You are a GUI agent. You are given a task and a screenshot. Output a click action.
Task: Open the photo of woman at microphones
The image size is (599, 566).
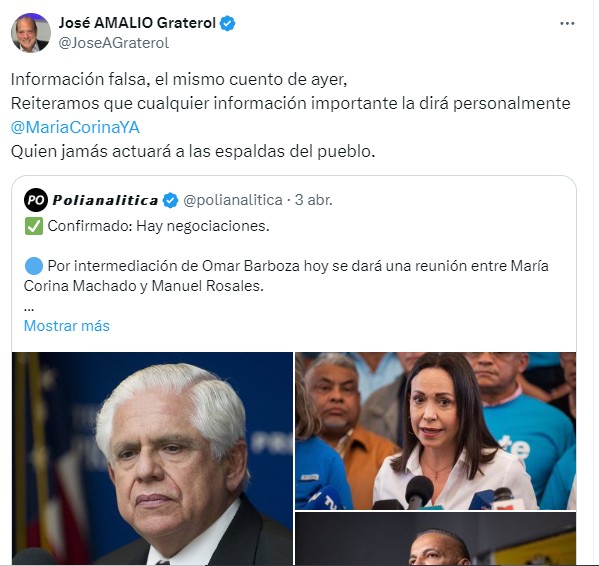[x=435, y=431]
